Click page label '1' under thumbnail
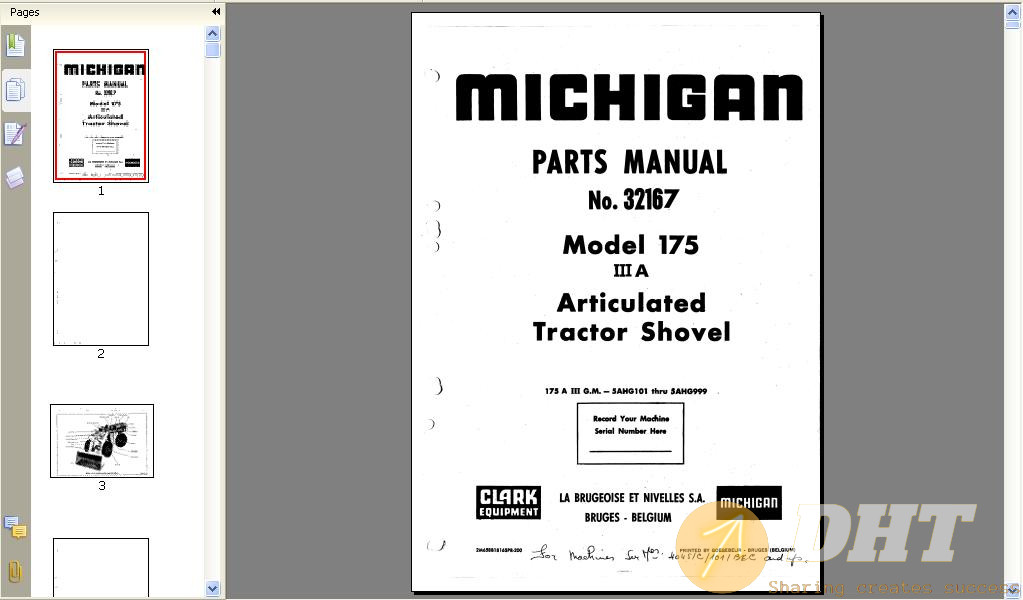Image resolution: width=1023 pixels, height=600 pixels. (x=101, y=191)
